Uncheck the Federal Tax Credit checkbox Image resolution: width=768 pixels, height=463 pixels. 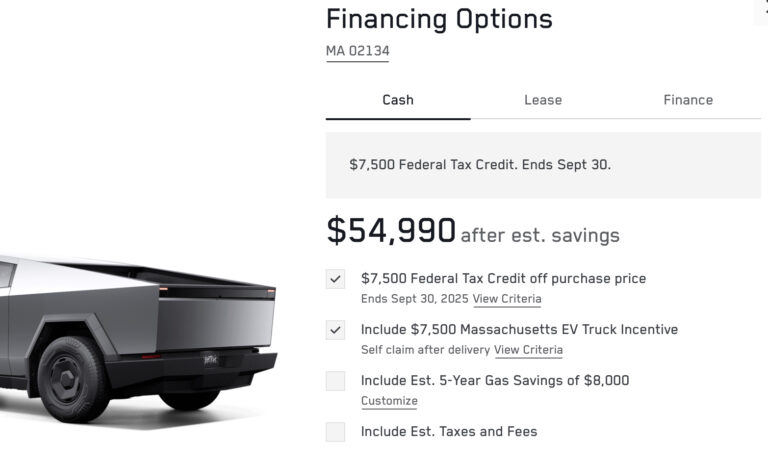click(335, 279)
